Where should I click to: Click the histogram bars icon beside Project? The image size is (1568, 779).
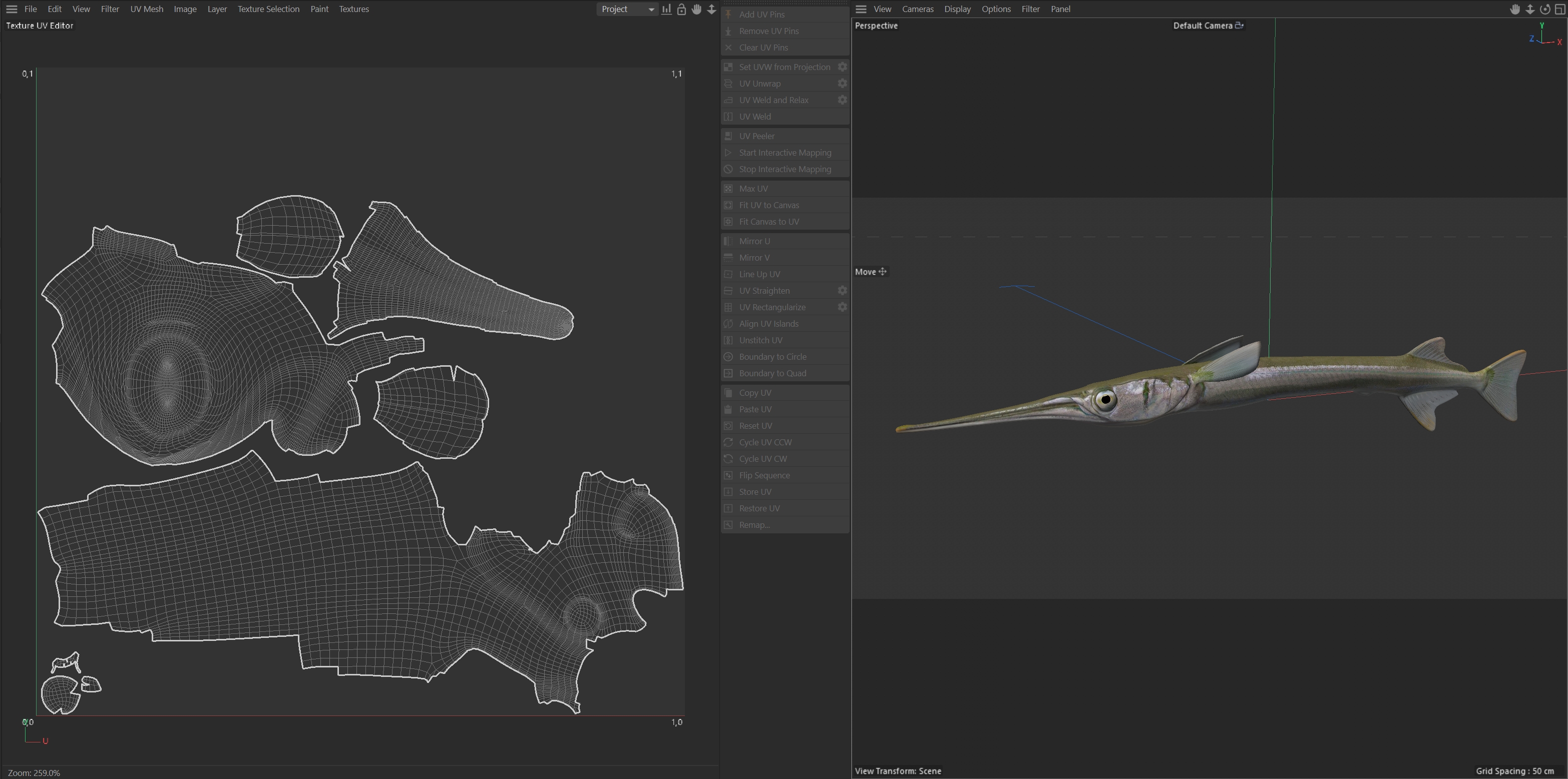666,9
